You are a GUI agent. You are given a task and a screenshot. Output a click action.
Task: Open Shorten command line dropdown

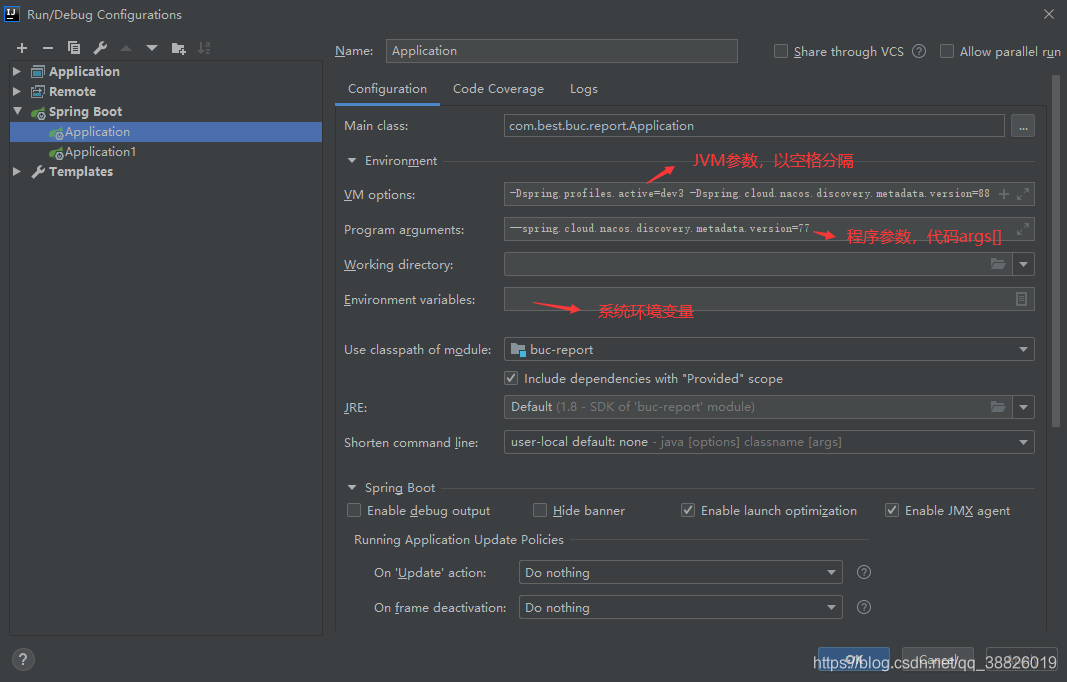coord(1023,442)
